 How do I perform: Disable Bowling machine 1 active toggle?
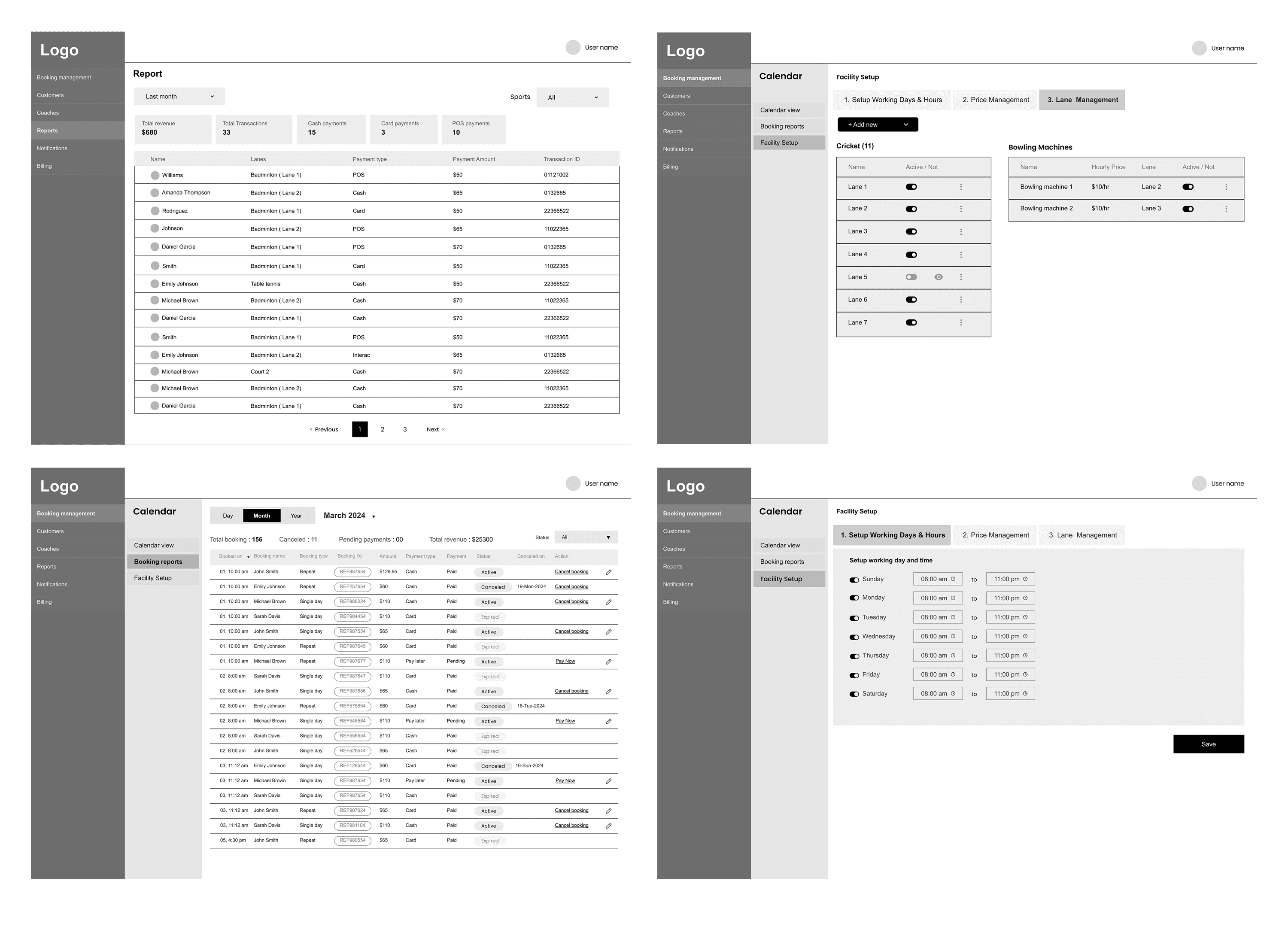(x=1188, y=187)
